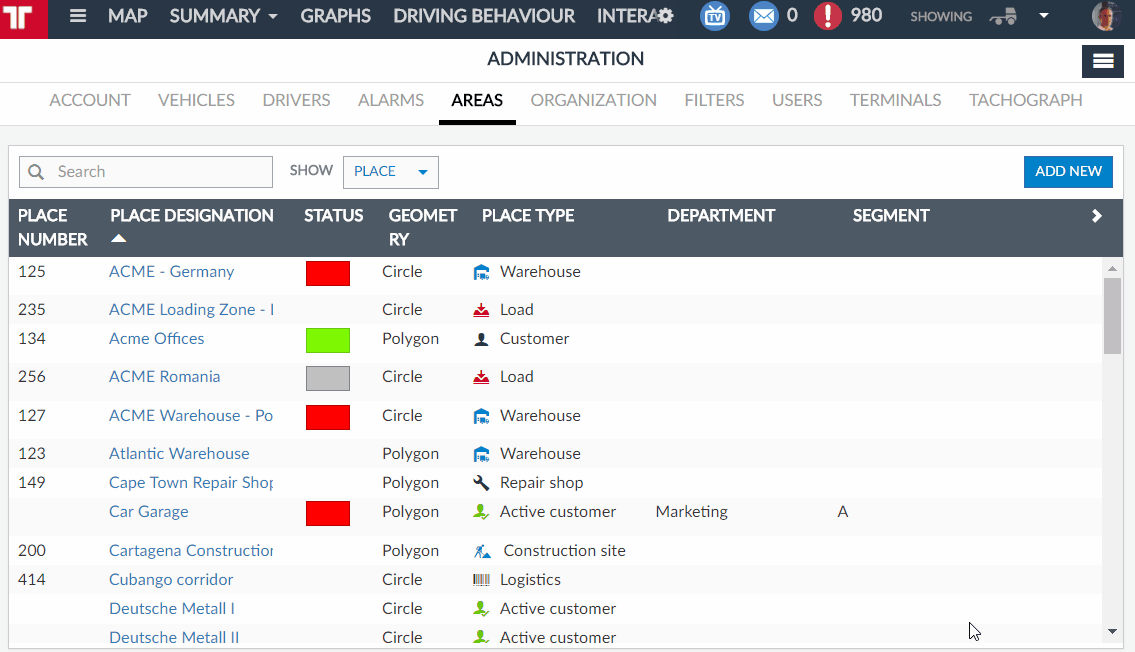Screen dimensions: 1135x652
Task: Click the user profile avatar
Action: point(1106,17)
